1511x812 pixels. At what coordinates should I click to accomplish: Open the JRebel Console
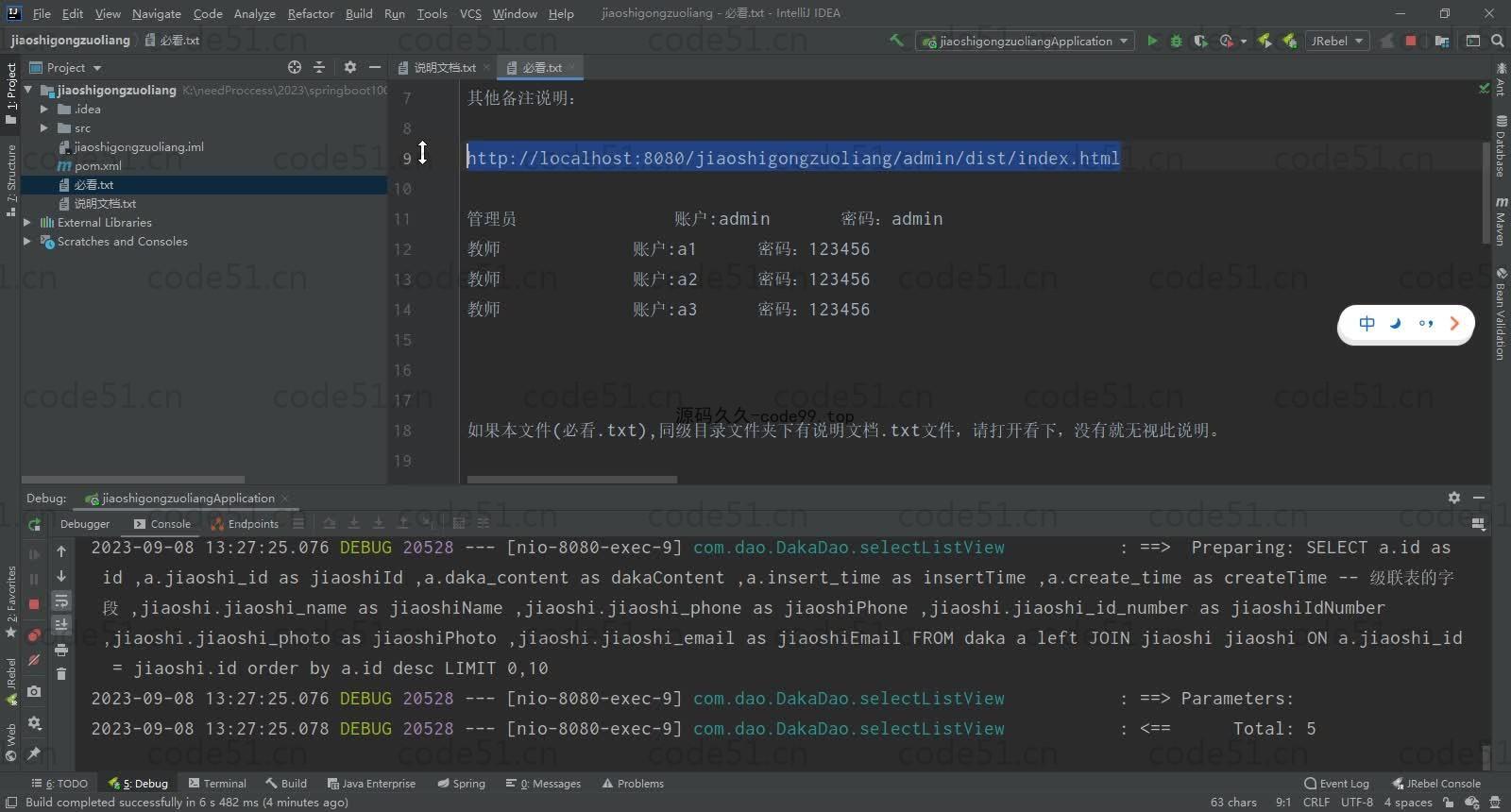(1436, 783)
